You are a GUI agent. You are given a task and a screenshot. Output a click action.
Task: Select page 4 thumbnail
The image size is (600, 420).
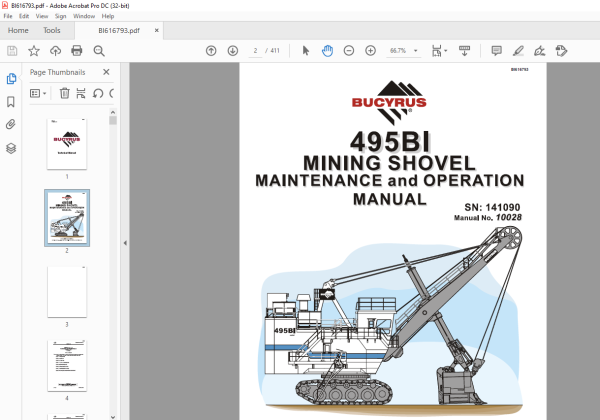[x=67, y=366]
